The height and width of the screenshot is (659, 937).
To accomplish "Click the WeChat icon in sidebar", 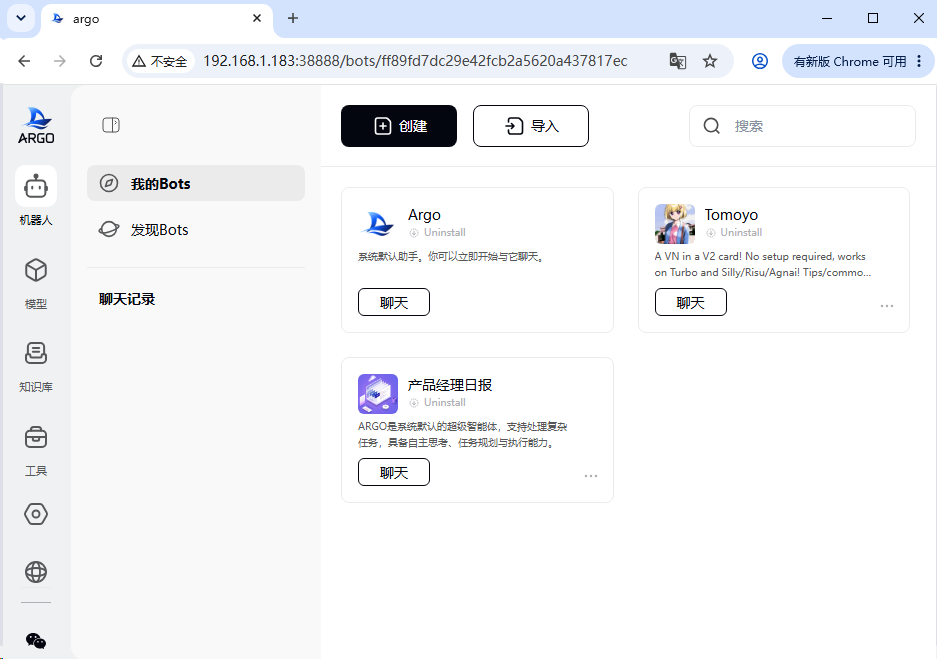I will (x=36, y=640).
